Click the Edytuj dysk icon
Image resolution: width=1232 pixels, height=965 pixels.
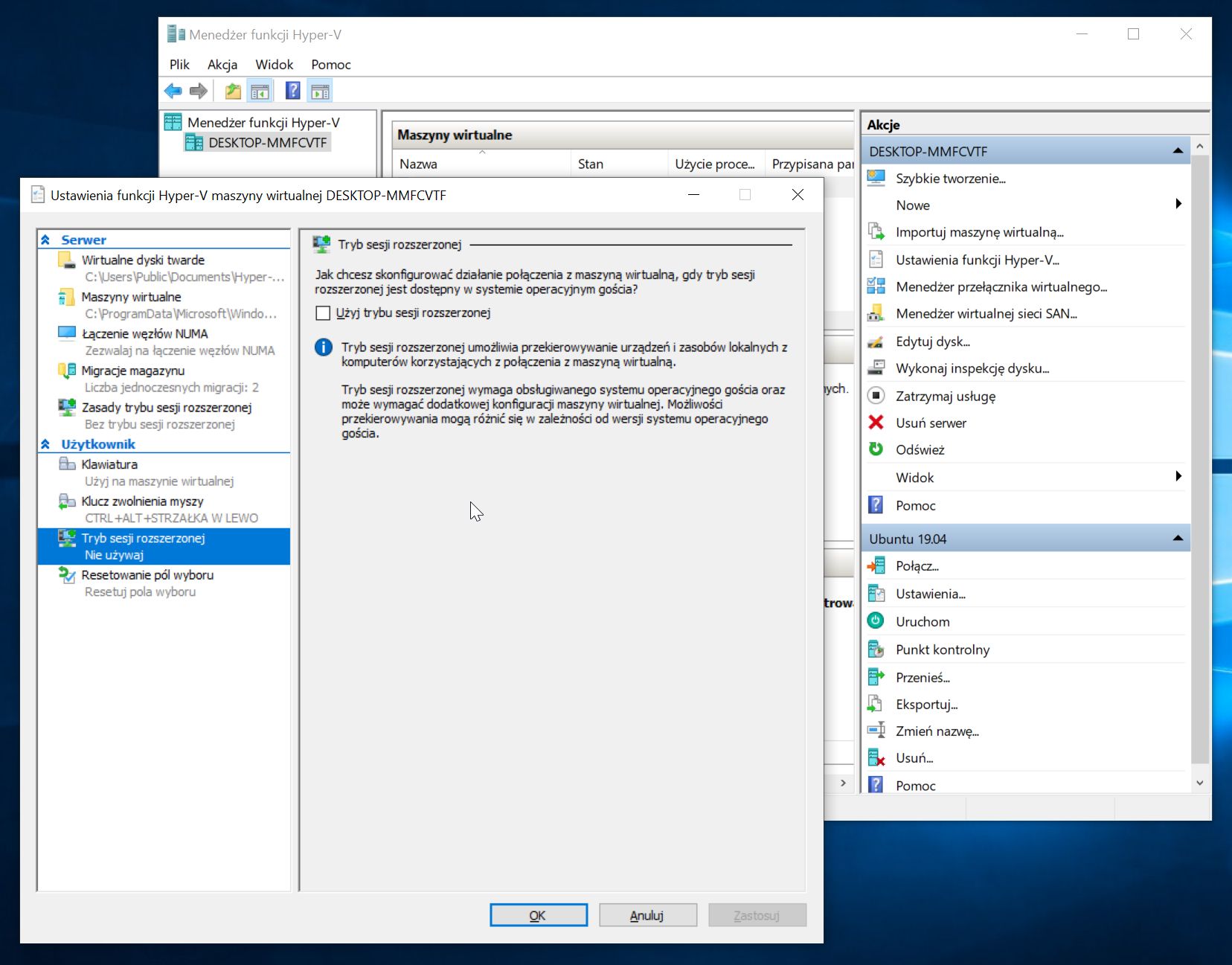[876, 341]
